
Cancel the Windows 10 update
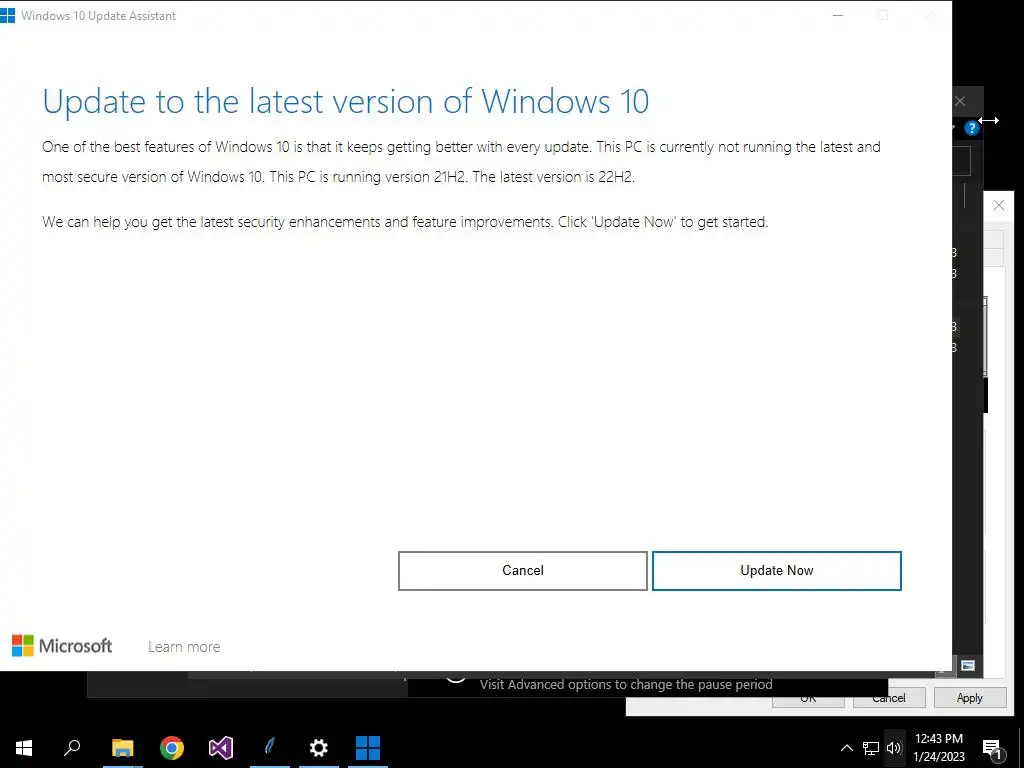coord(522,570)
